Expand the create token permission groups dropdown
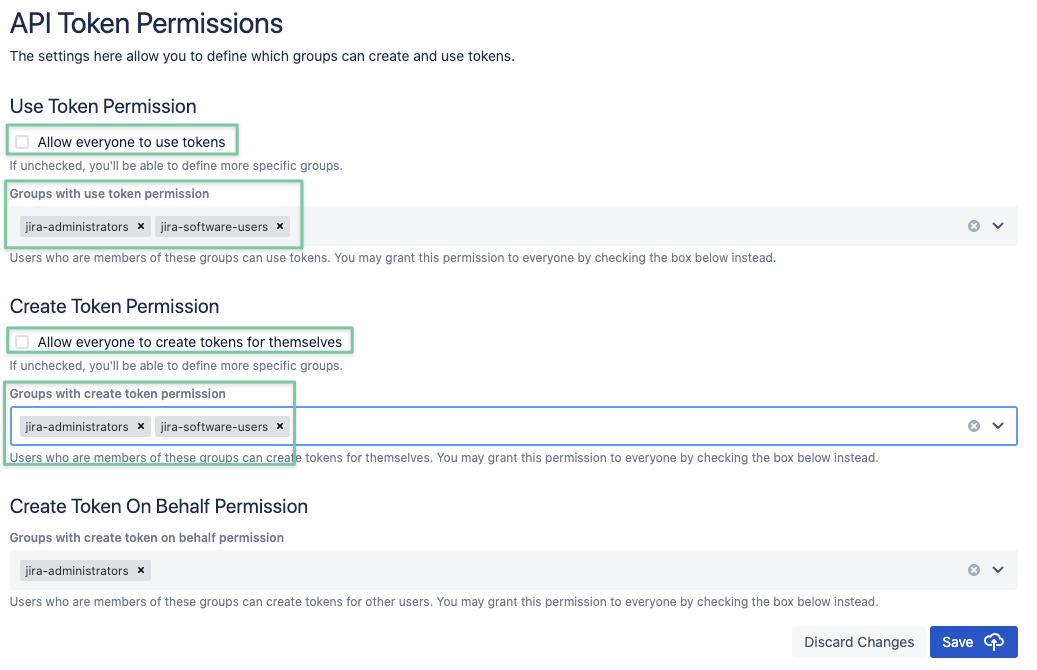The image size is (1037, 670). pos(998,426)
